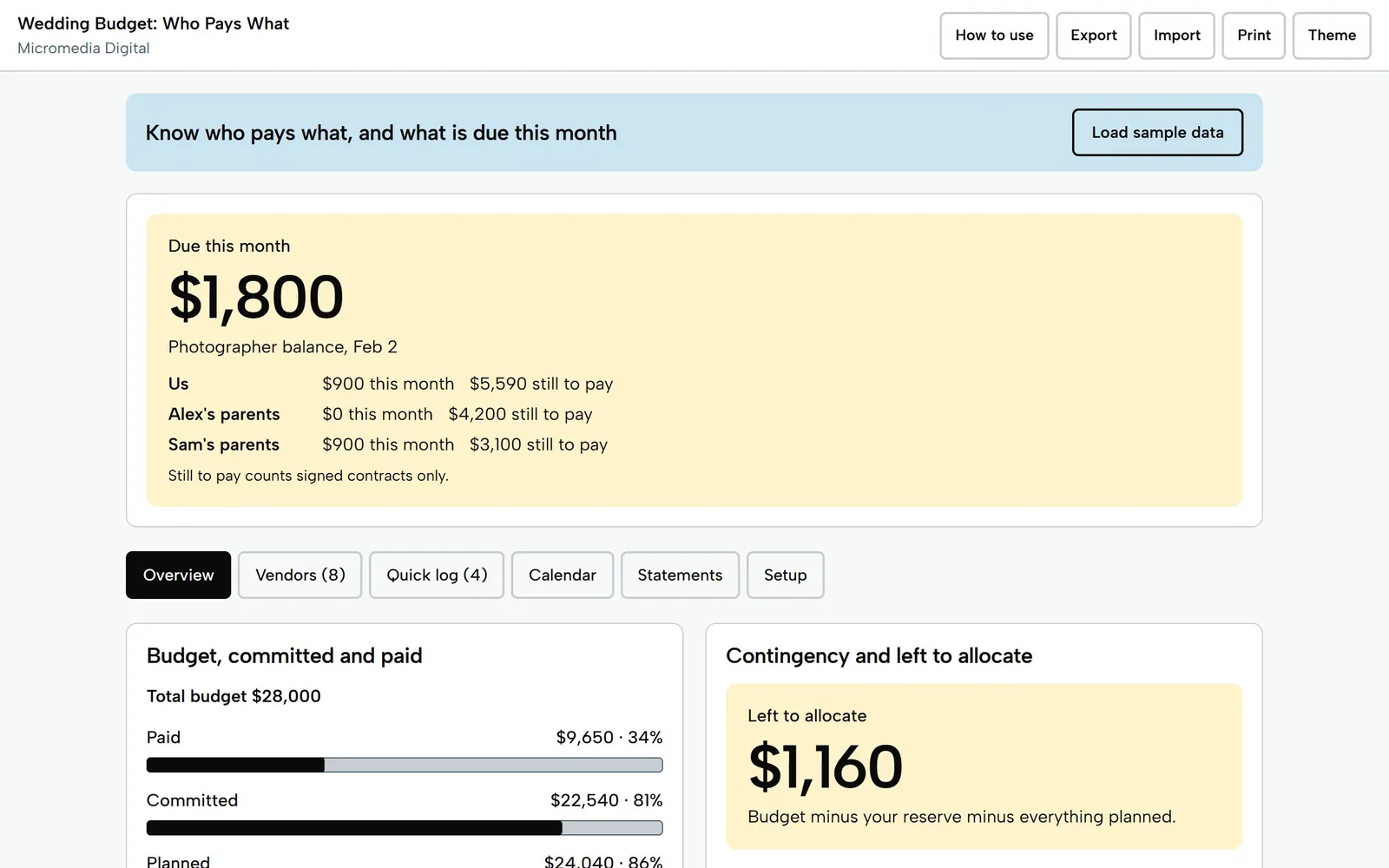Click the Import button
This screenshot has width=1389, height=868.
tap(1176, 36)
